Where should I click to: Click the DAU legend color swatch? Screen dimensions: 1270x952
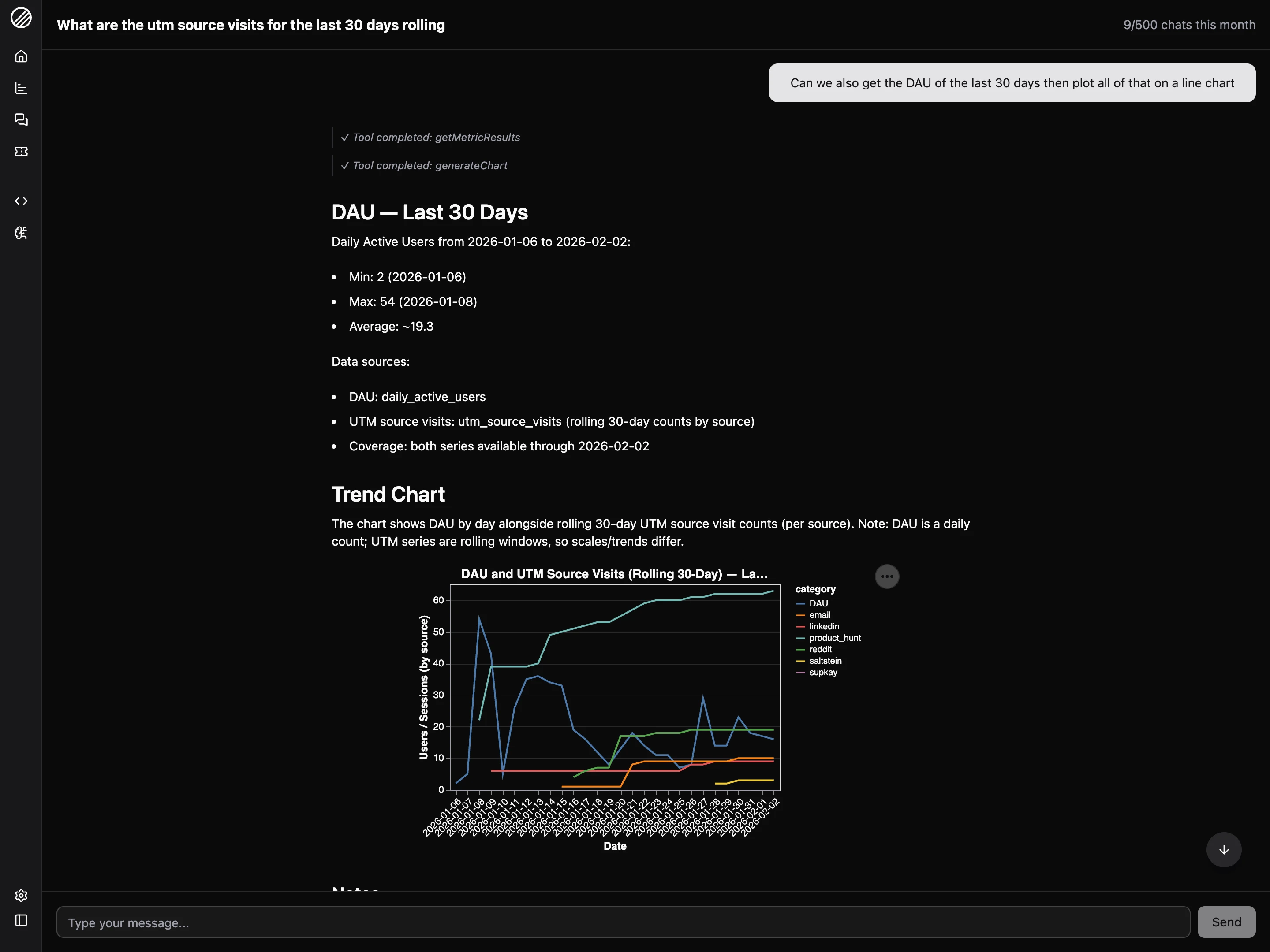tap(800, 604)
